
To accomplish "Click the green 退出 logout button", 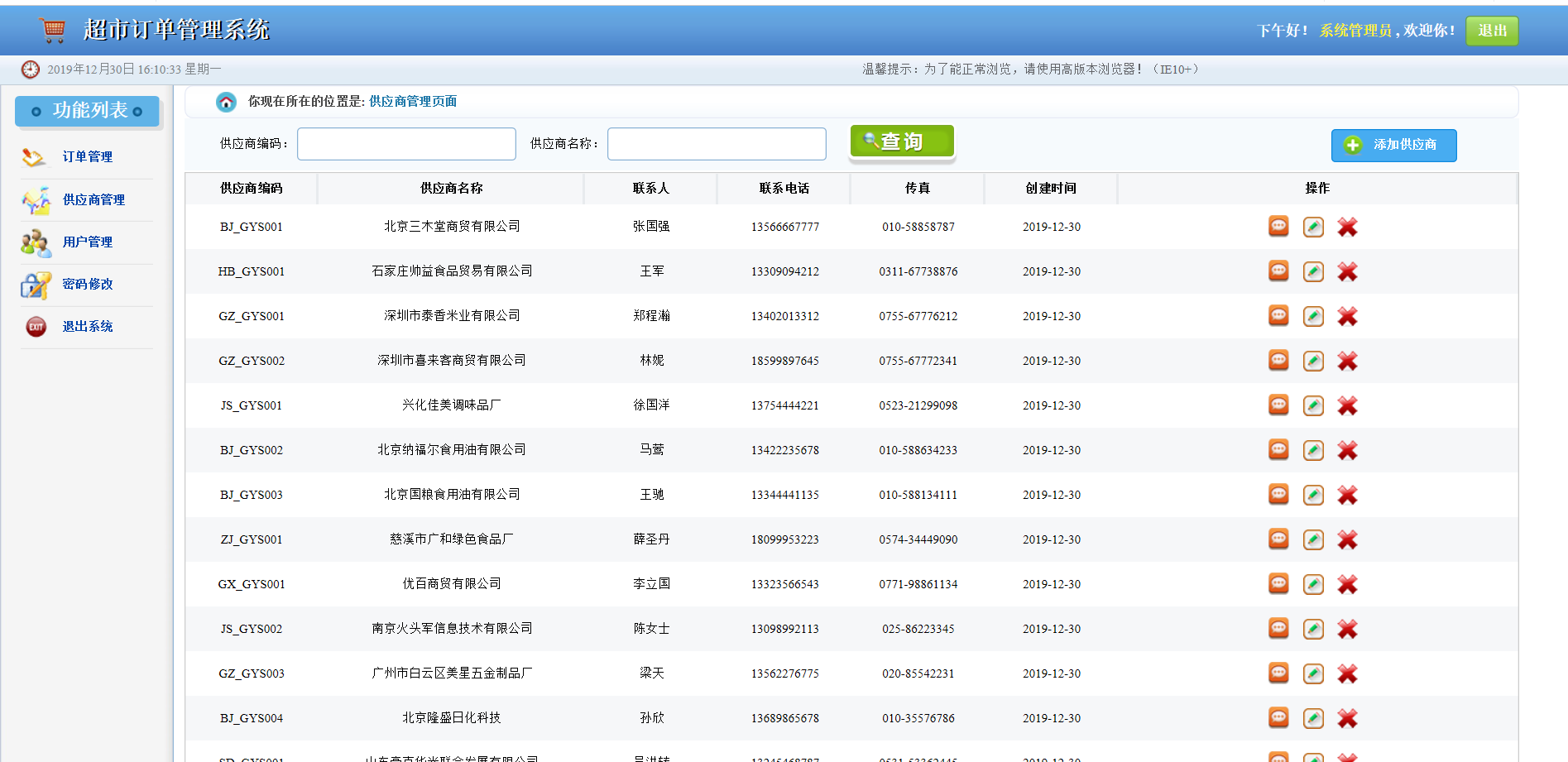I will coord(1492,31).
